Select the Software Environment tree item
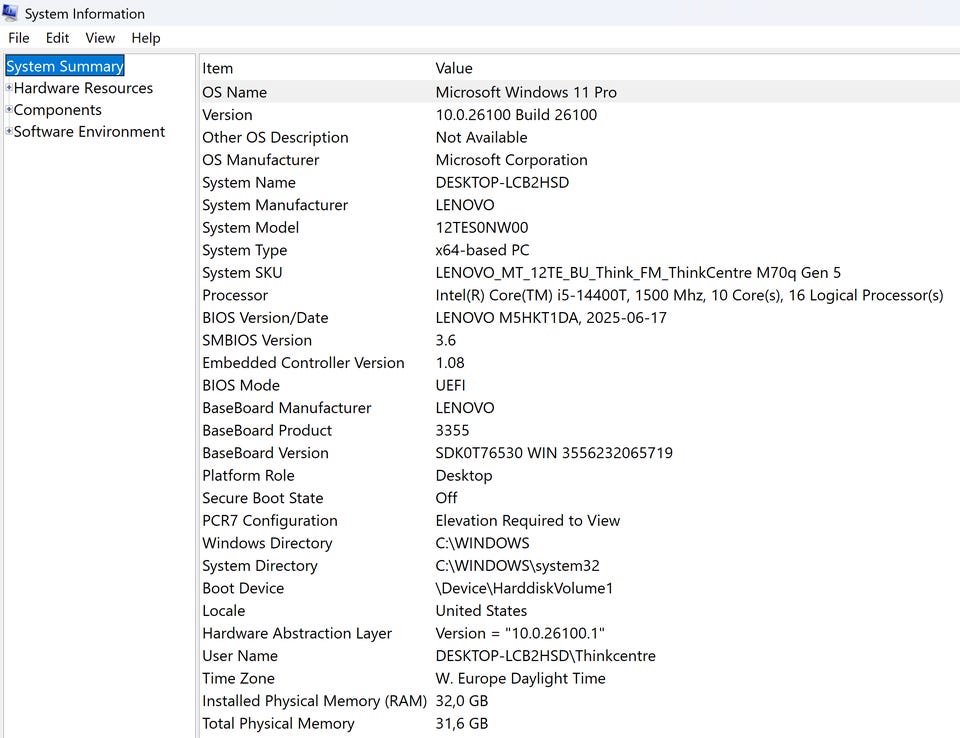 click(x=89, y=132)
